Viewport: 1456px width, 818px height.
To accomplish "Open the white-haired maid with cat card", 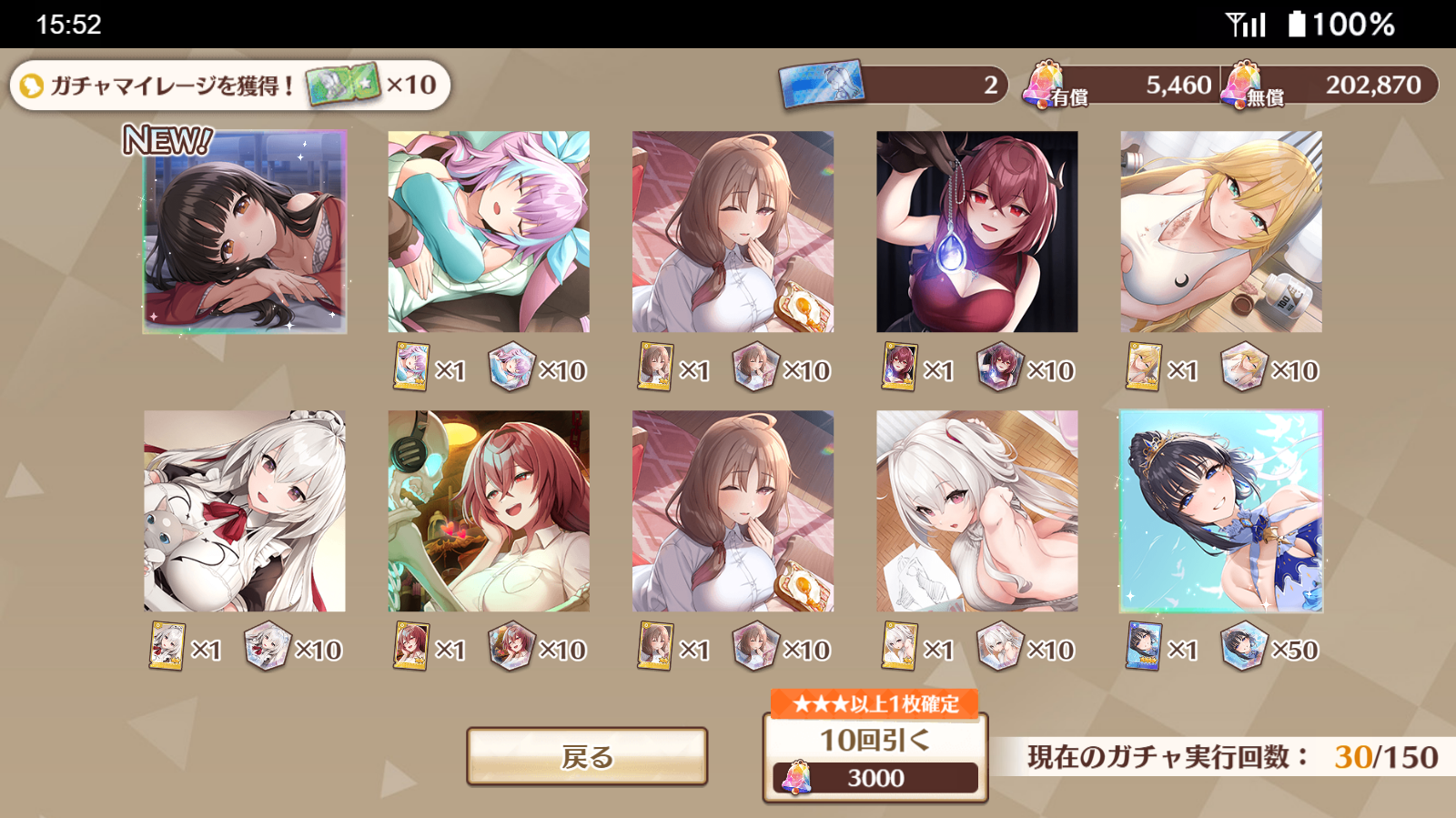I will click(x=245, y=511).
